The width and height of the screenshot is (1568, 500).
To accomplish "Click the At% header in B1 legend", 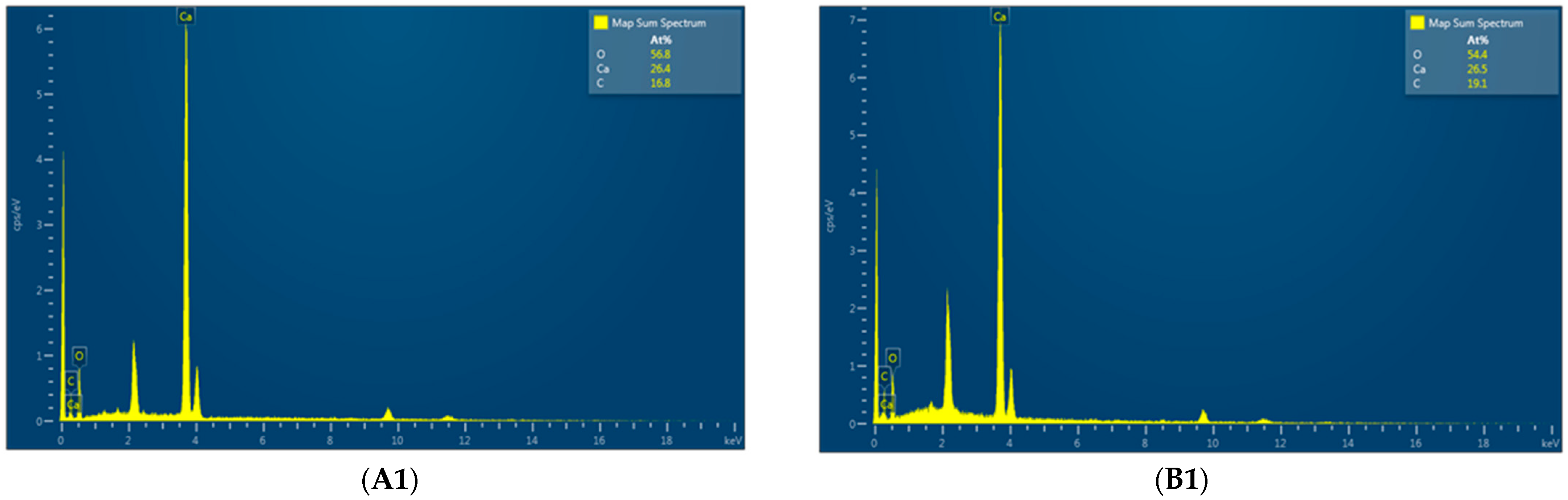I will pyautogui.click(x=1477, y=40).
